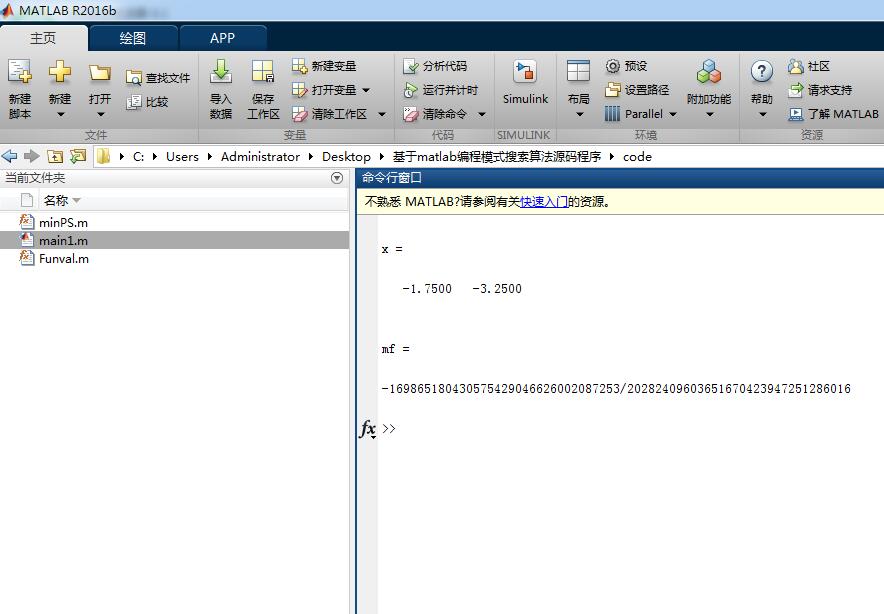
Task: Open Preferences (预设) gear icon
Action: (613, 66)
